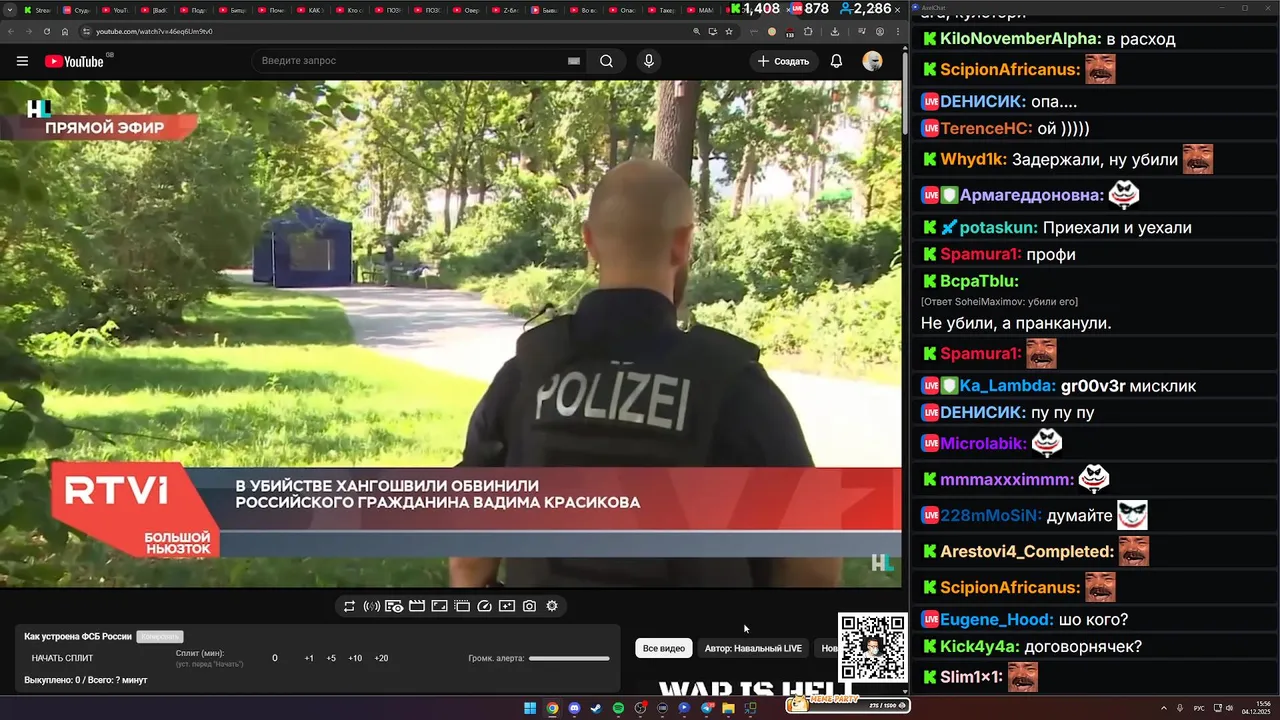Reload the page with the refresh icon
This screenshot has width=1280, height=720.
47,31
